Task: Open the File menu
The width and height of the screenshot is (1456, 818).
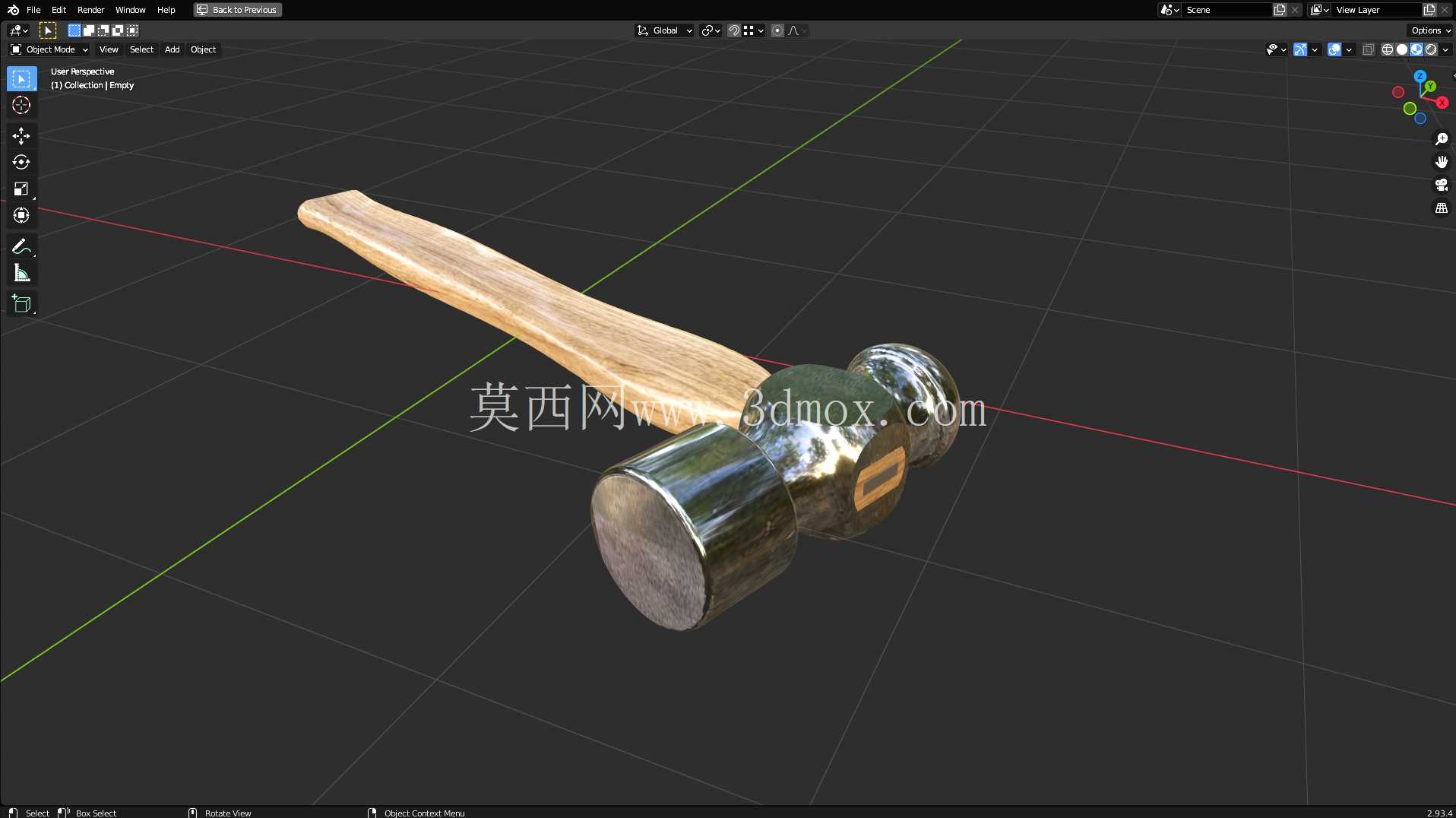Action: pos(33,10)
